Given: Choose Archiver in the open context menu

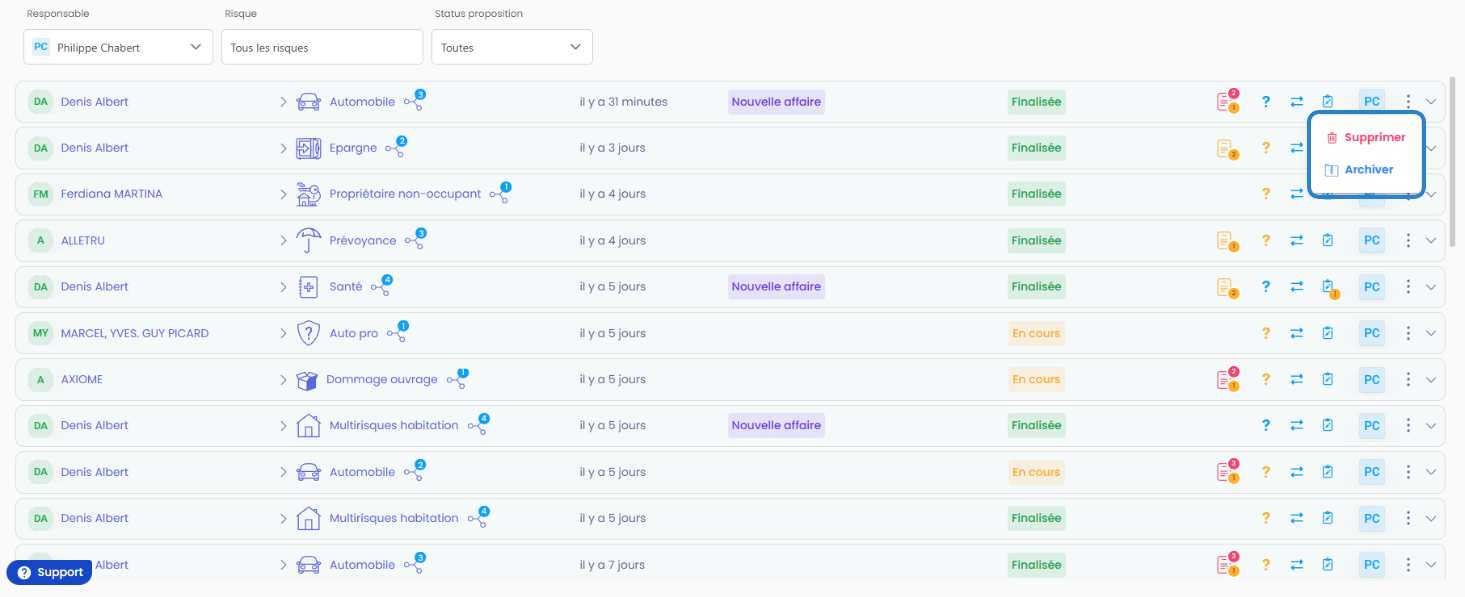Looking at the screenshot, I should point(1359,170).
